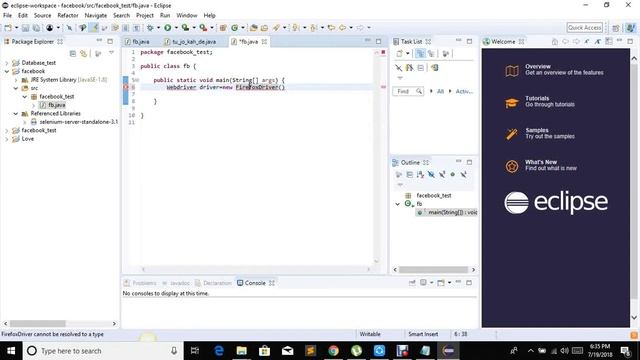Click the Open Type toolbar icon
Viewport: 640px width, 360px height.
pos(253,28)
